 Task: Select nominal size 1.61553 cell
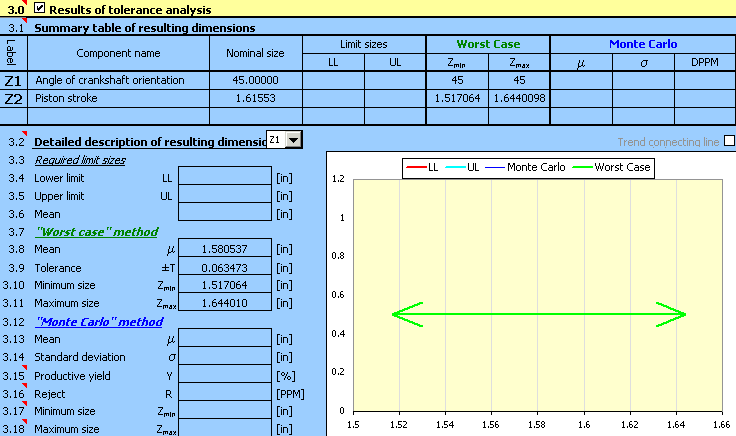pos(256,99)
